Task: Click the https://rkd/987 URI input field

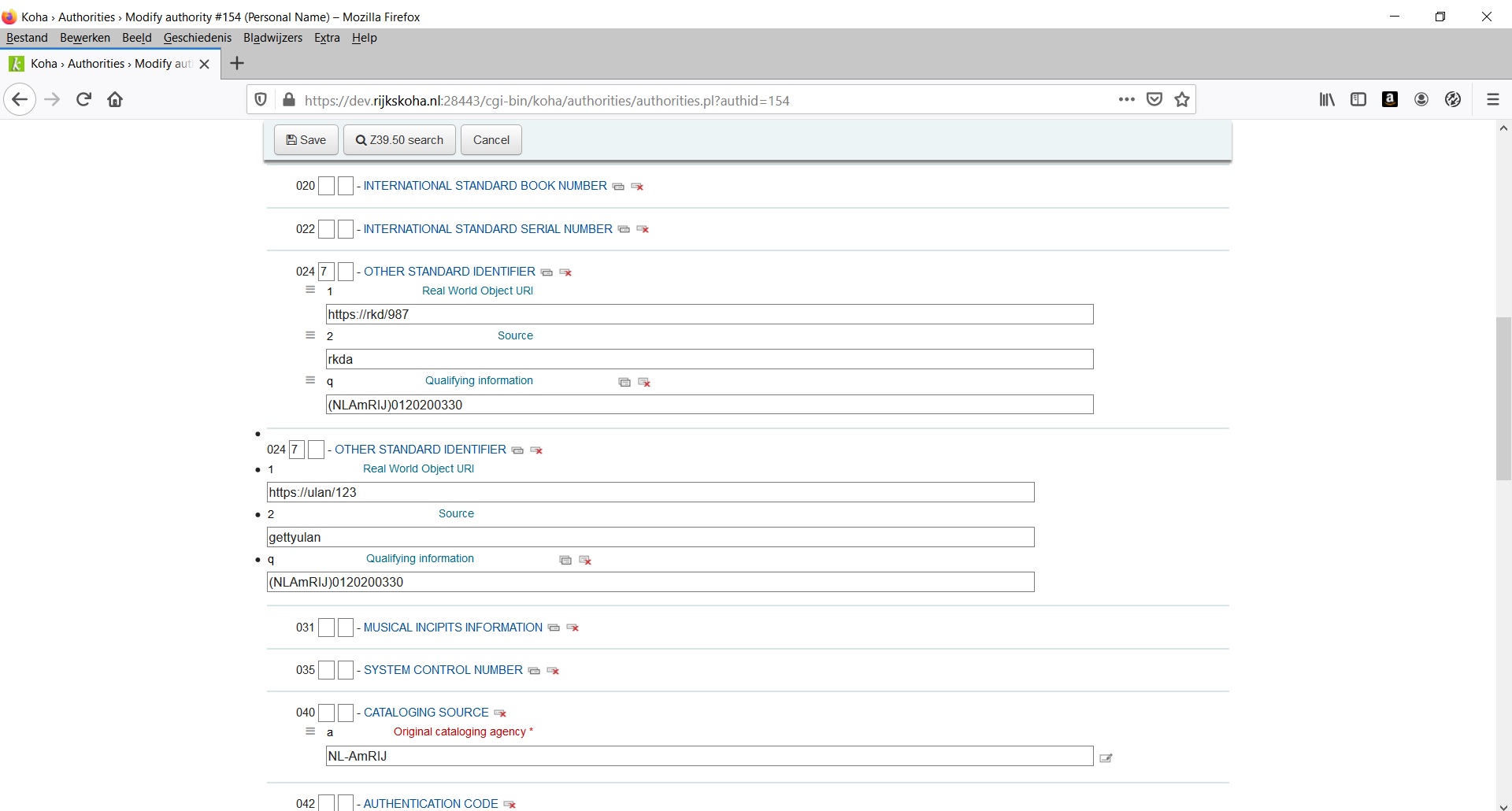Action: [709, 314]
